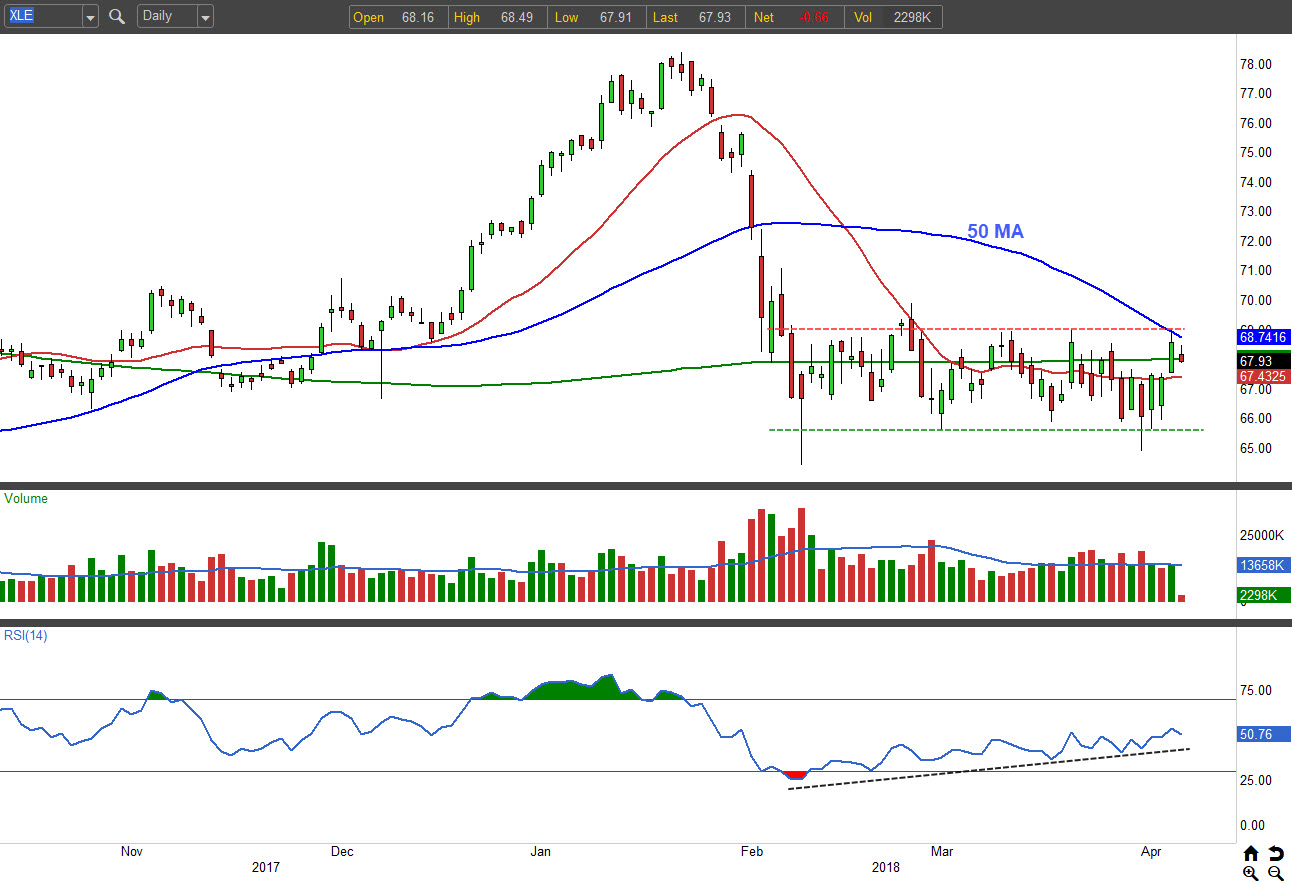Image resolution: width=1292 pixels, height=883 pixels.
Task: Click the symbol search magnifier icon
Action: pos(117,16)
